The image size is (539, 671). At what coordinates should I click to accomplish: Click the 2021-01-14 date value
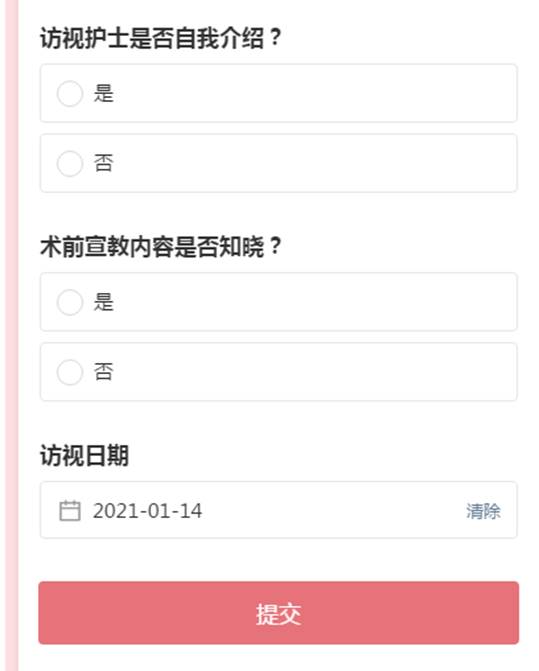point(148,511)
